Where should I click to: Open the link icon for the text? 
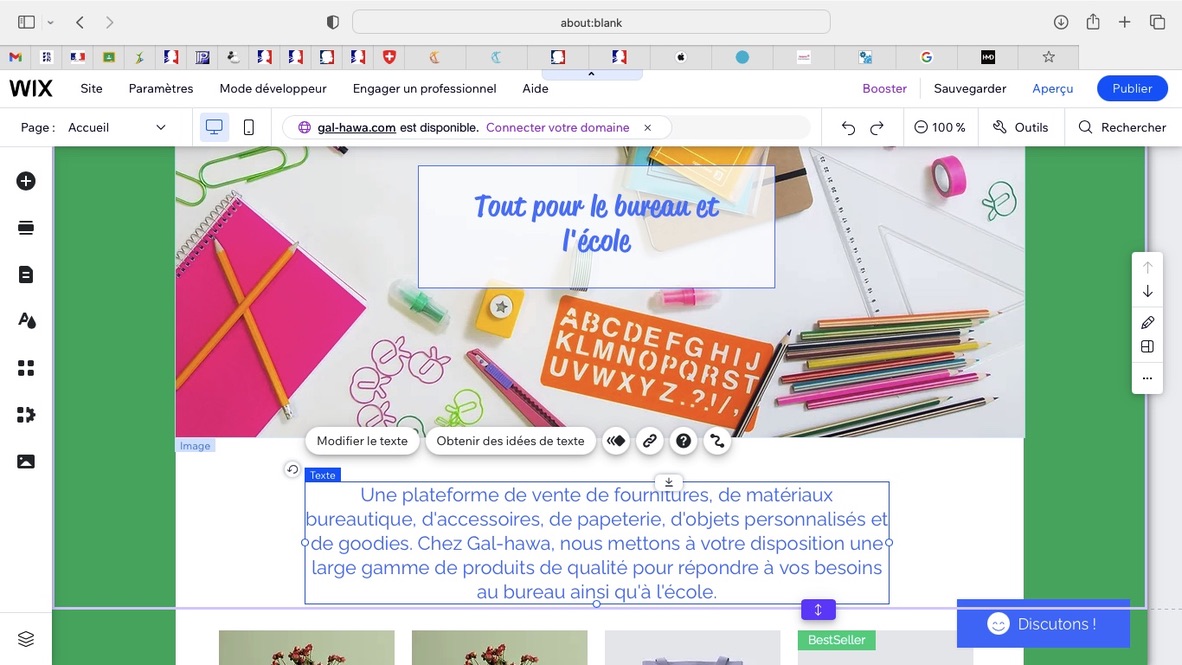point(649,441)
